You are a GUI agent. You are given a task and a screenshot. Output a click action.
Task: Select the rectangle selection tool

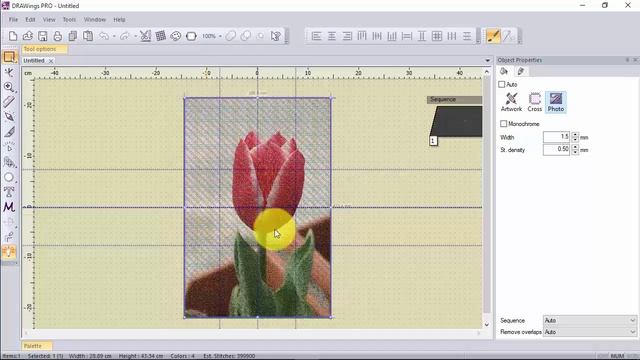[9, 57]
